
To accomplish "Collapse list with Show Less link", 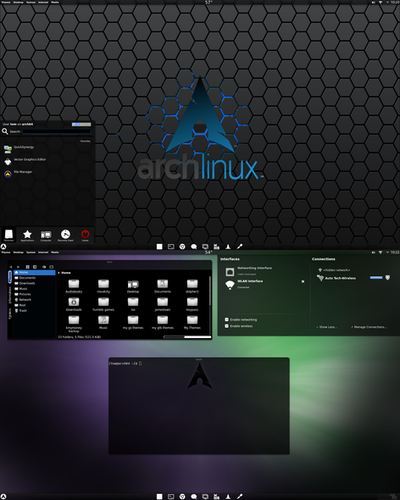I will click(x=327, y=327).
